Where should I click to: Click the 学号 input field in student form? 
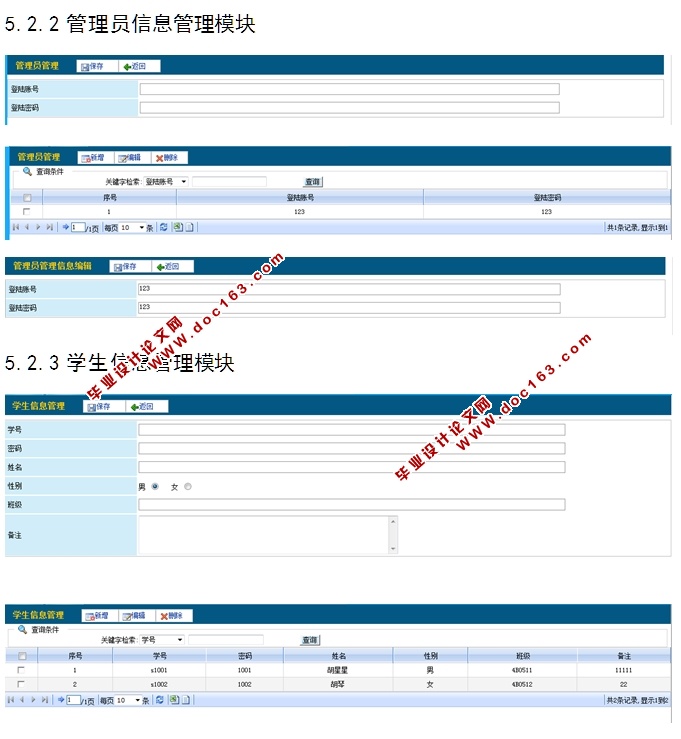coord(352,430)
